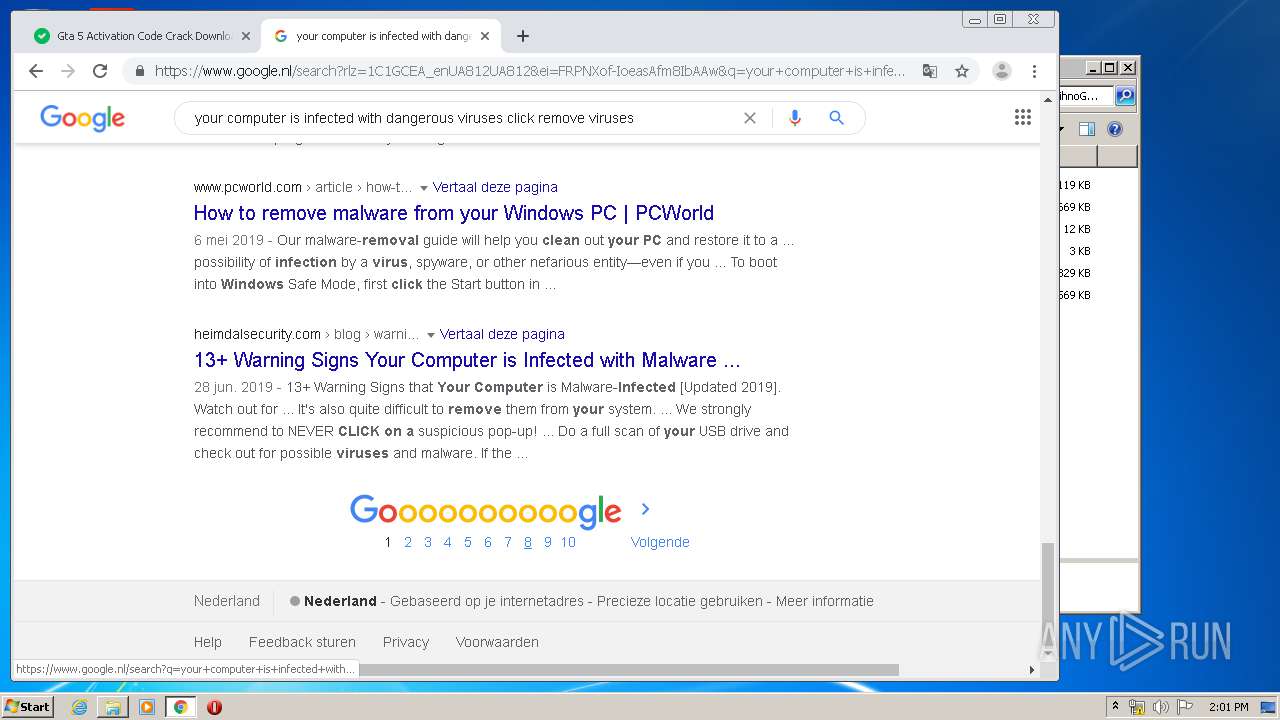Viewport: 1280px width, 720px height.
Task: Submit search with magnifier icon
Action: [x=837, y=118]
